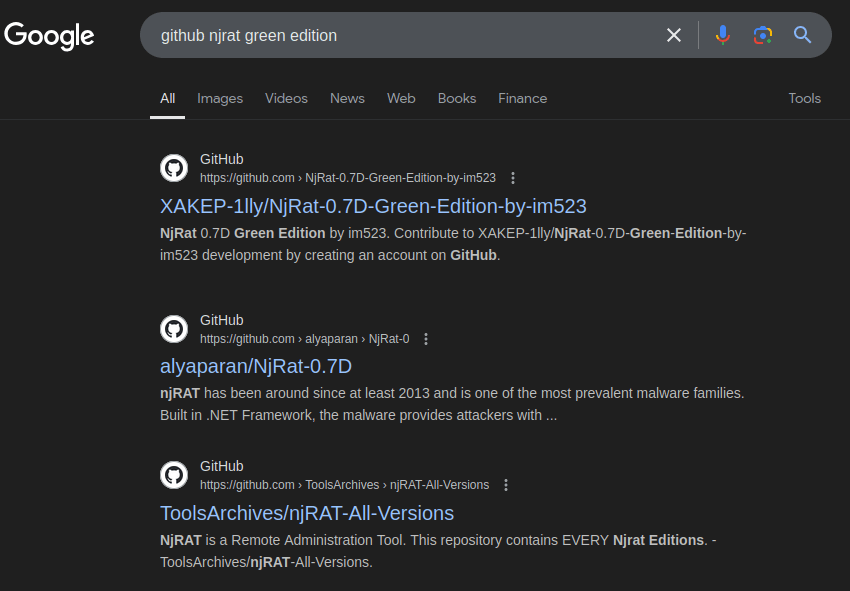The image size is (850, 591).
Task: Switch to the Videos tab
Action: (x=286, y=99)
